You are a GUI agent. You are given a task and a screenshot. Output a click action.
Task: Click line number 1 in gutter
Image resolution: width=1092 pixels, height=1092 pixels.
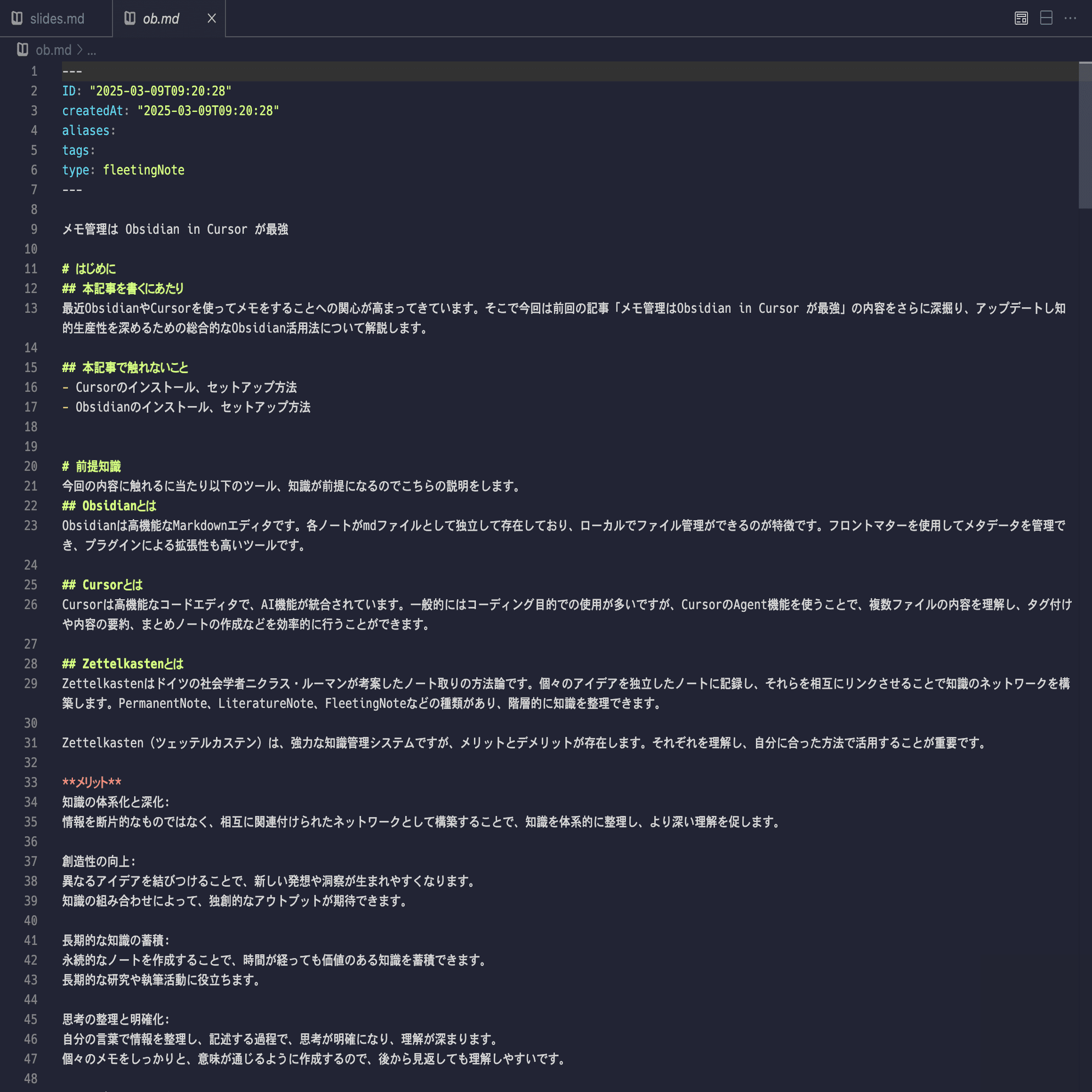pyautogui.click(x=34, y=71)
